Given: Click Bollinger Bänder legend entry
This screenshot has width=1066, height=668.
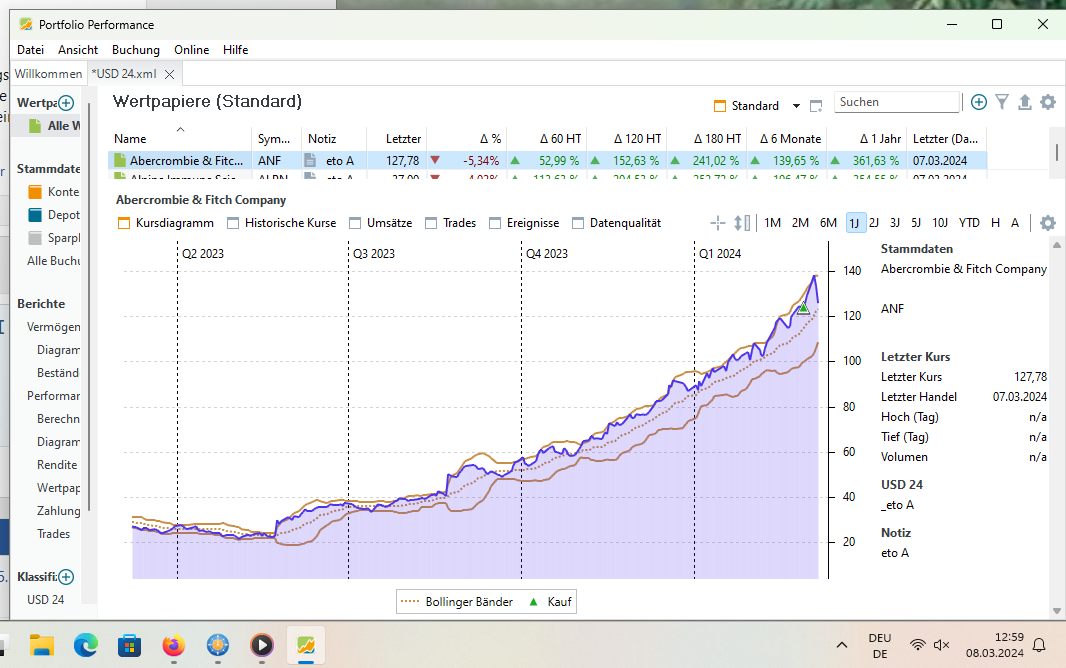Looking at the screenshot, I should pyautogui.click(x=457, y=602).
